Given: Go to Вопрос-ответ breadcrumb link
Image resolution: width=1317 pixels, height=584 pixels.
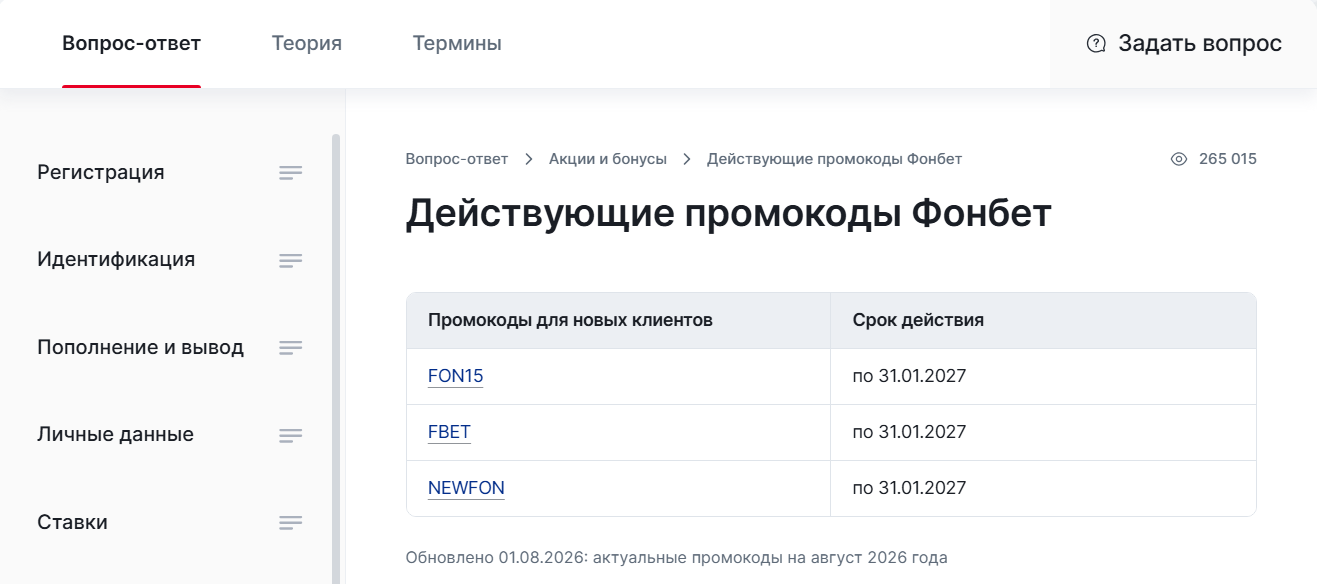Looking at the screenshot, I should 457,159.
